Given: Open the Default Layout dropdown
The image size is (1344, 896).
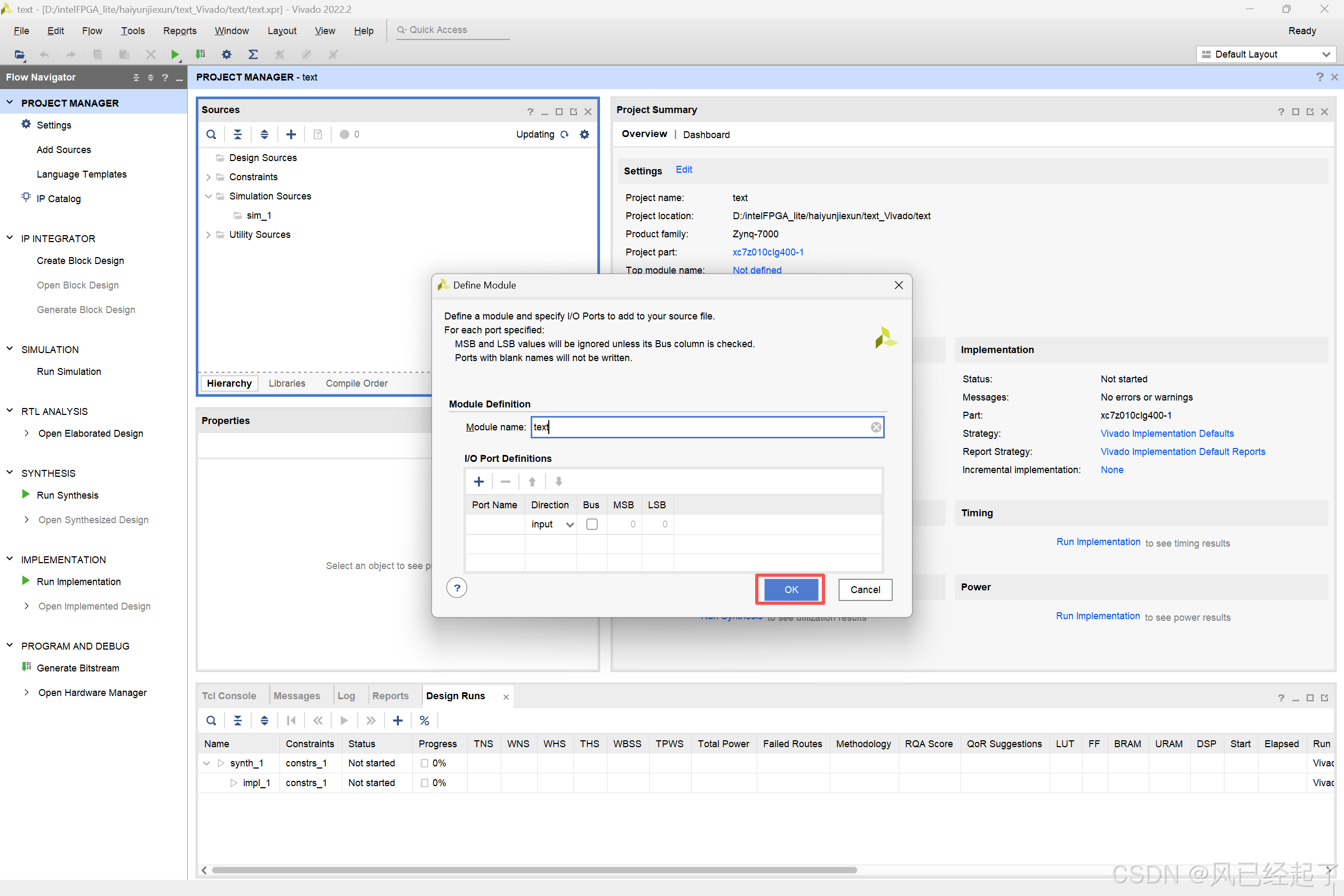Looking at the screenshot, I should [x=1266, y=54].
